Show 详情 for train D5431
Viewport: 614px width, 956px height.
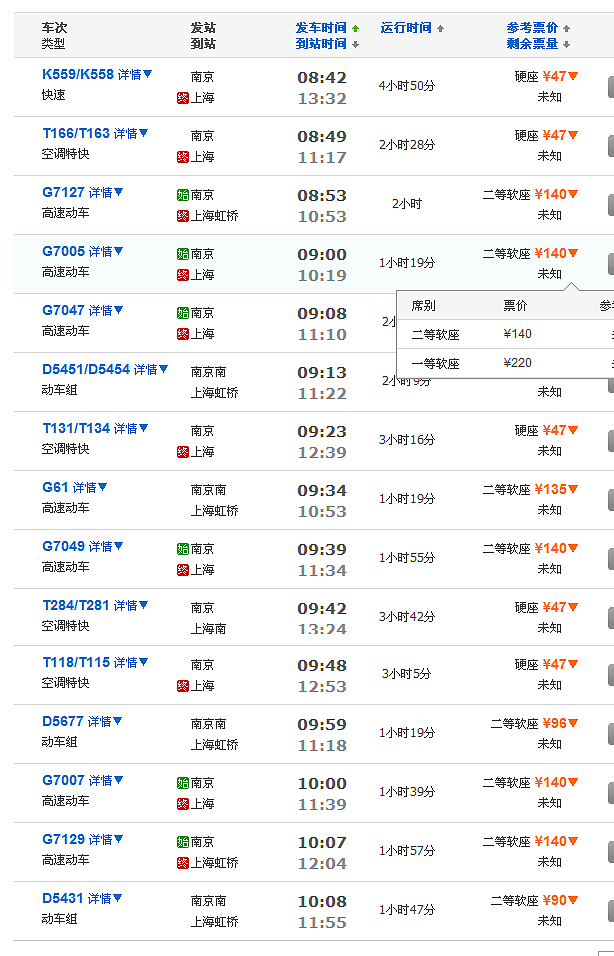(105, 899)
